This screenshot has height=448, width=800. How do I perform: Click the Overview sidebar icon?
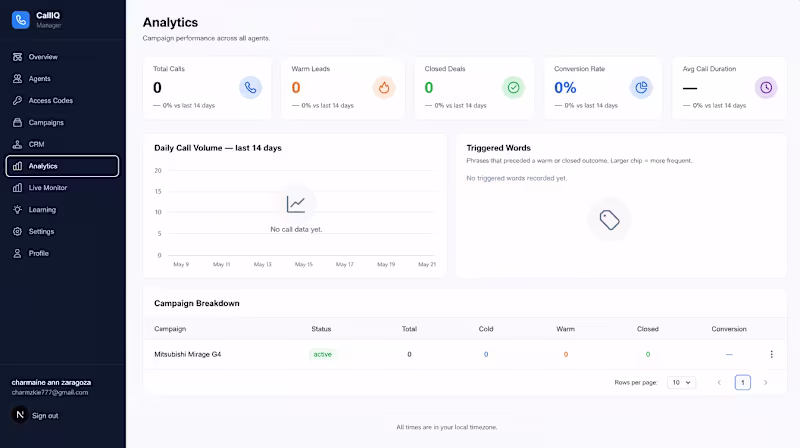17,57
